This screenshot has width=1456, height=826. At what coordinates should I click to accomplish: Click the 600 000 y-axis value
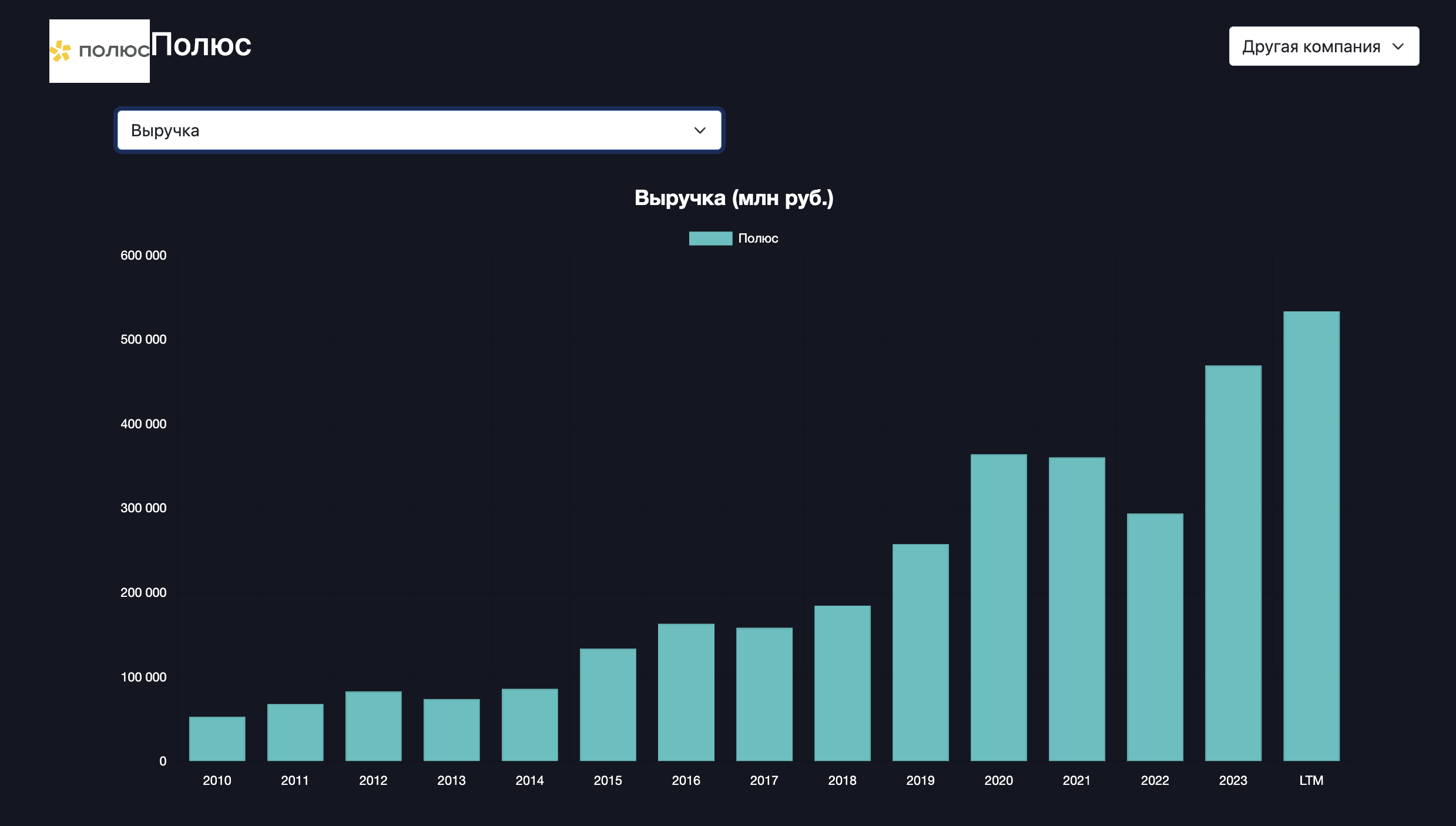pyautogui.click(x=143, y=256)
